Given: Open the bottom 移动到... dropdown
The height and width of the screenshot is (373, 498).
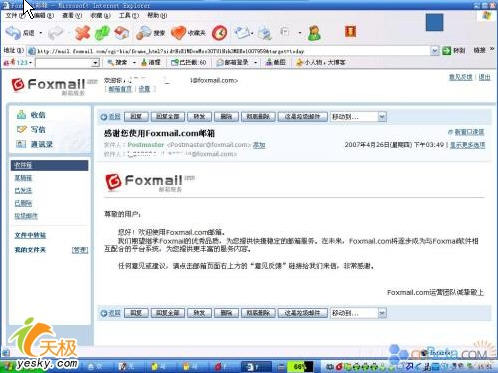Looking at the screenshot, I should [382, 313].
